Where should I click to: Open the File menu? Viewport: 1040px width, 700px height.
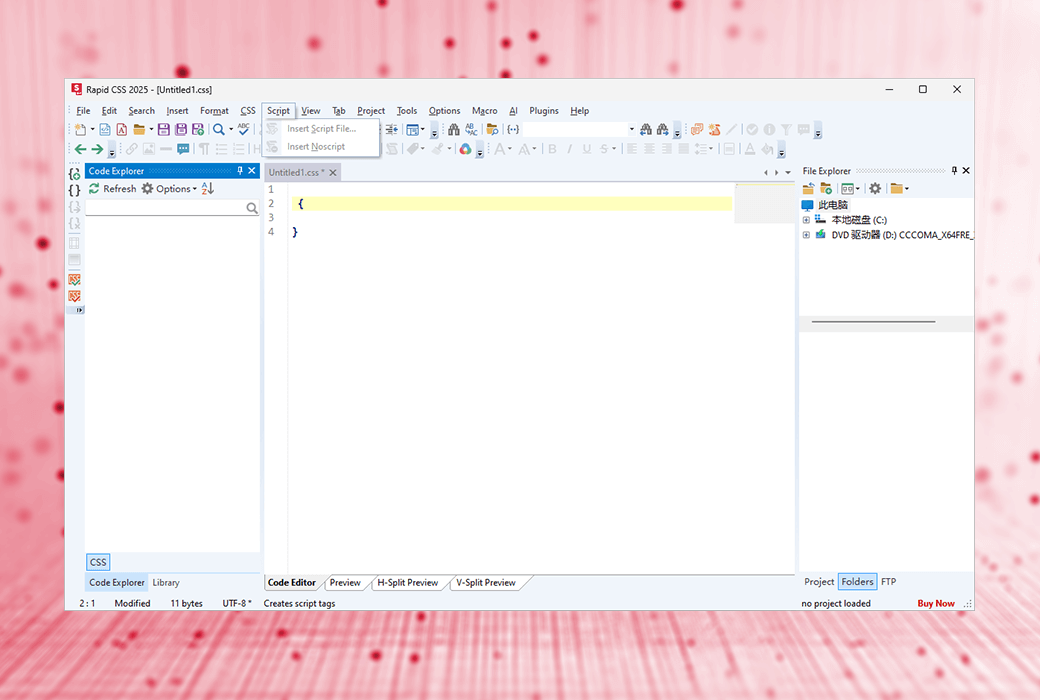point(83,111)
